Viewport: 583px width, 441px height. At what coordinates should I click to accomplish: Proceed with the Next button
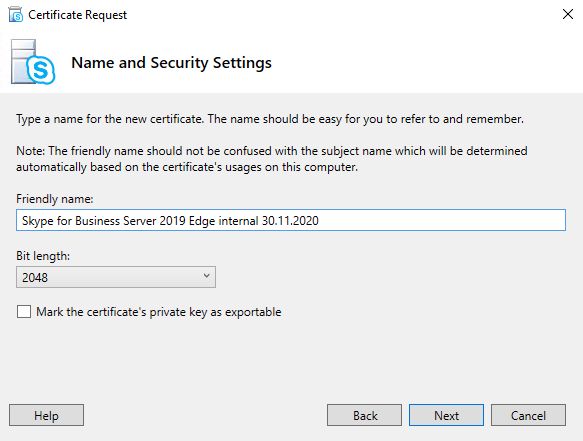[x=447, y=415]
